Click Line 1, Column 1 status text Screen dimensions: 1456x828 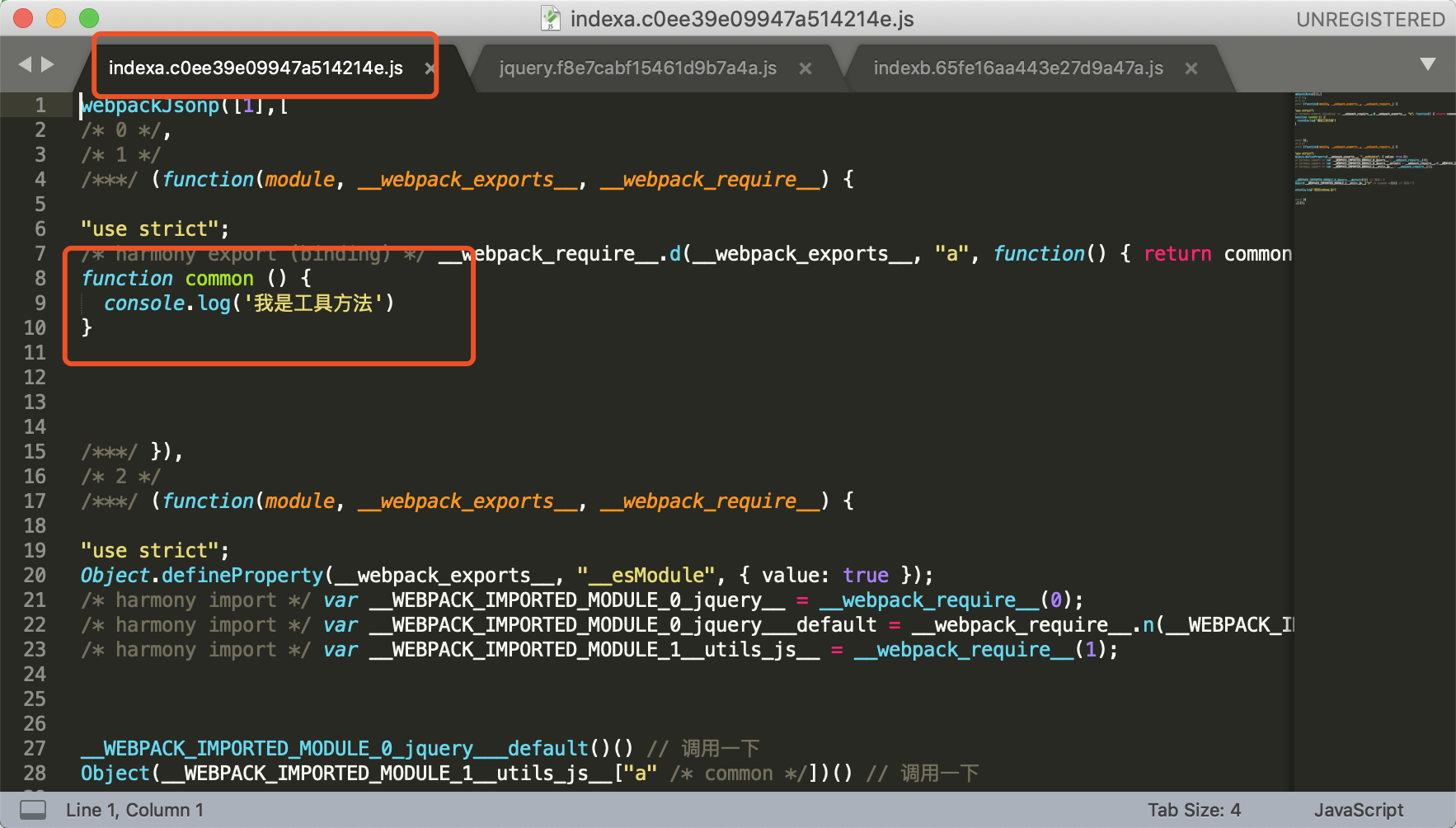134,810
